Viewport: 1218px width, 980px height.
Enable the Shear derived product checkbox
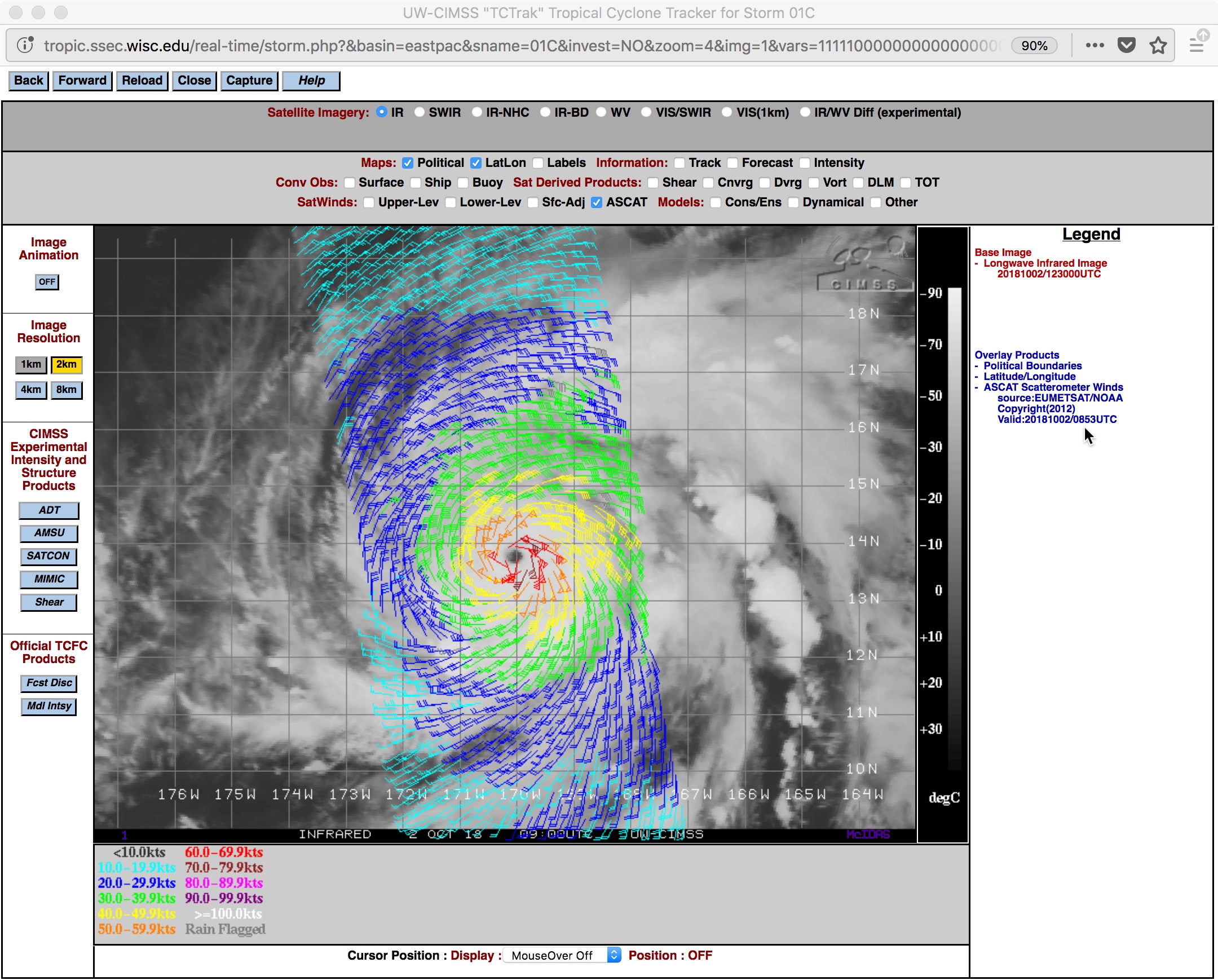coord(653,183)
